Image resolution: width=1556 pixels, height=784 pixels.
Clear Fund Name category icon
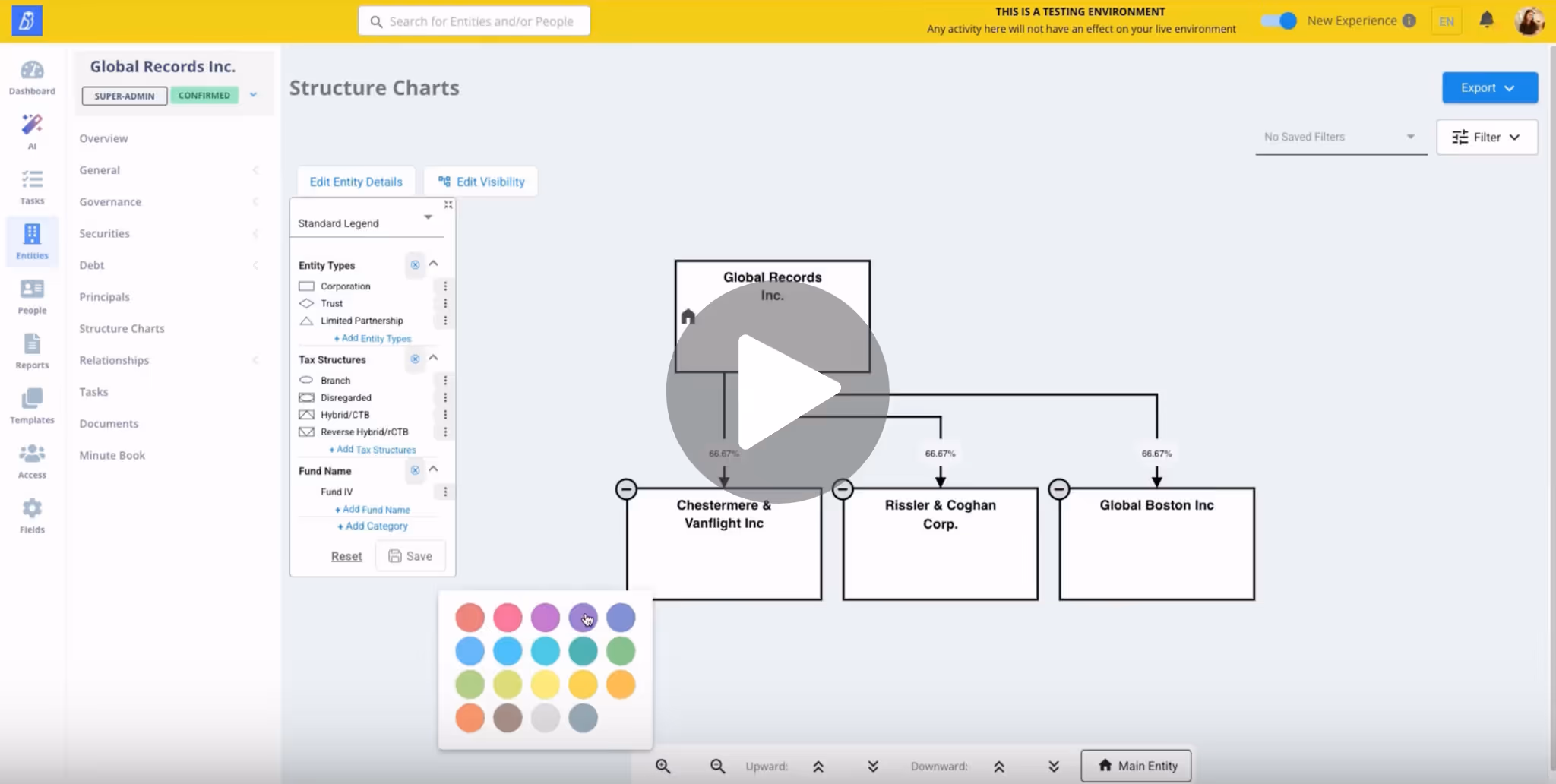[x=415, y=470]
